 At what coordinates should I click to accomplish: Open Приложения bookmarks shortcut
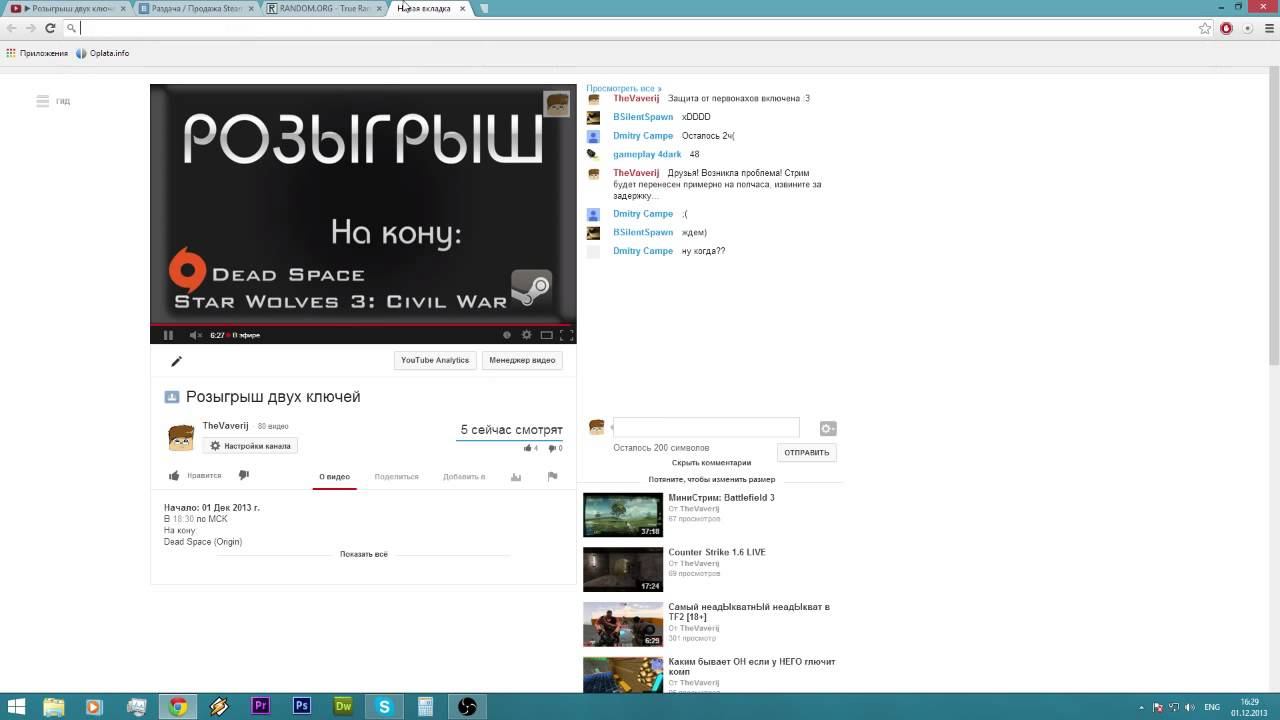pos(38,53)
